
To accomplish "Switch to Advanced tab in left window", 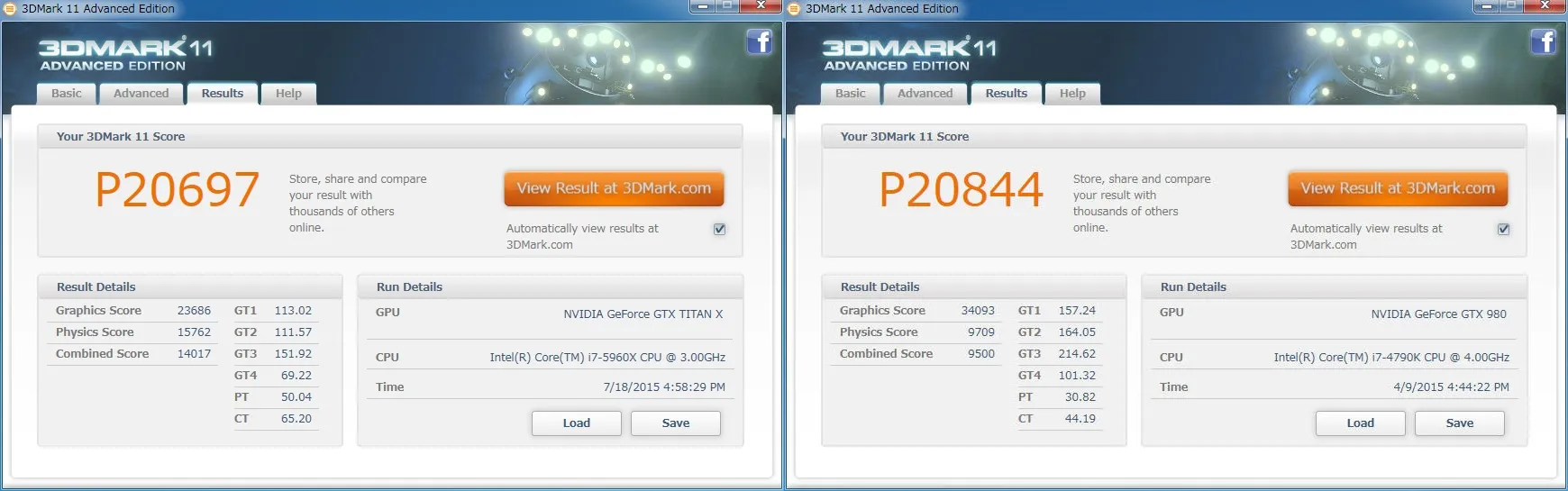I will point(141,94).
